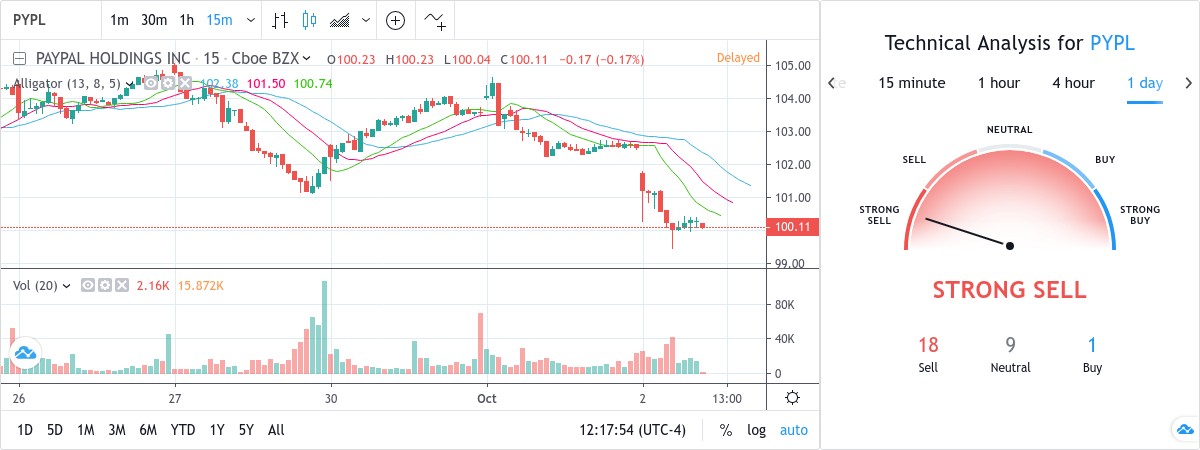Viewport: 1200px width, 450px height.
Task: Click the 15.872K volume MA value
Action: 200,286
